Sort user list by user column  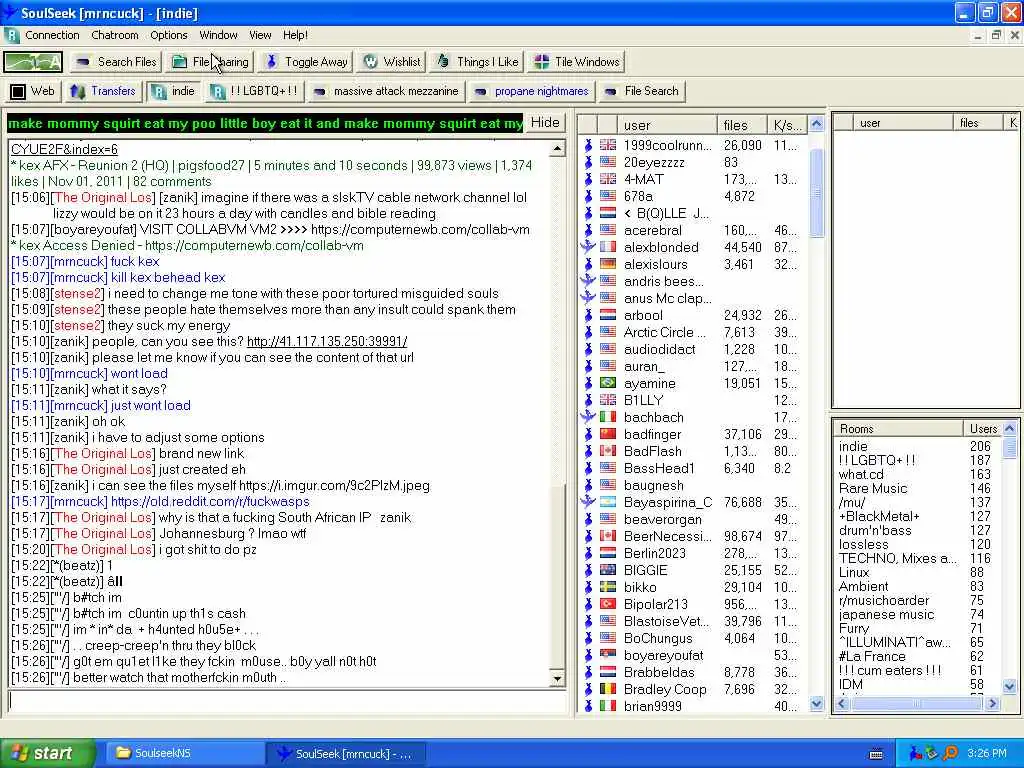(x=667, y=125)
